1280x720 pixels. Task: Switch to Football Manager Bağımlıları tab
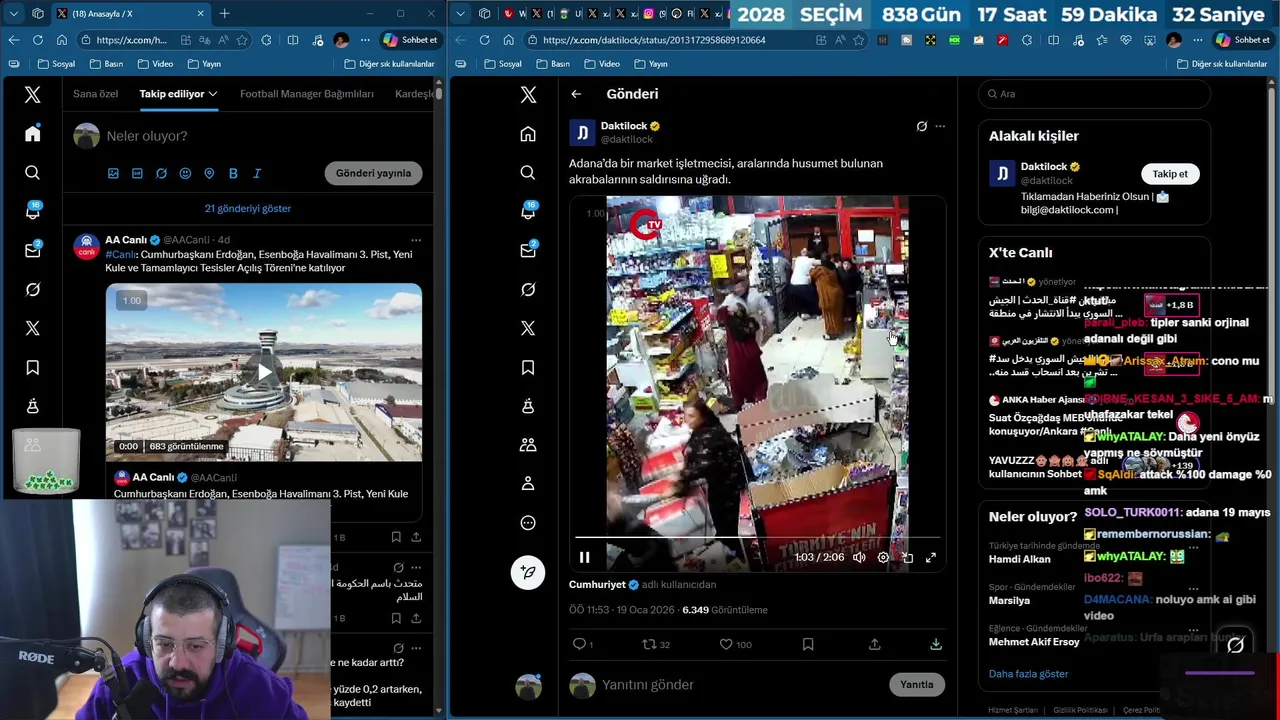(x=307, y=94)
